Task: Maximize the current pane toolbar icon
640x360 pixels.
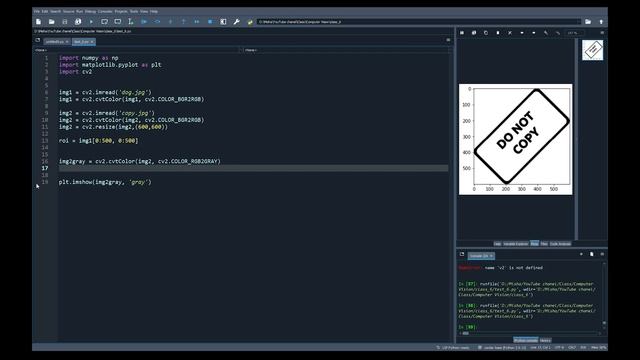Action: 223,22
